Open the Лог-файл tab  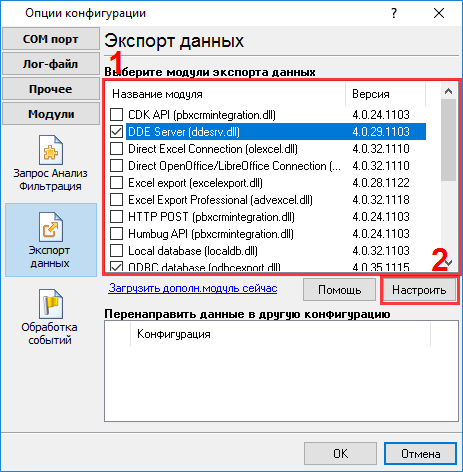coord(51,64)
